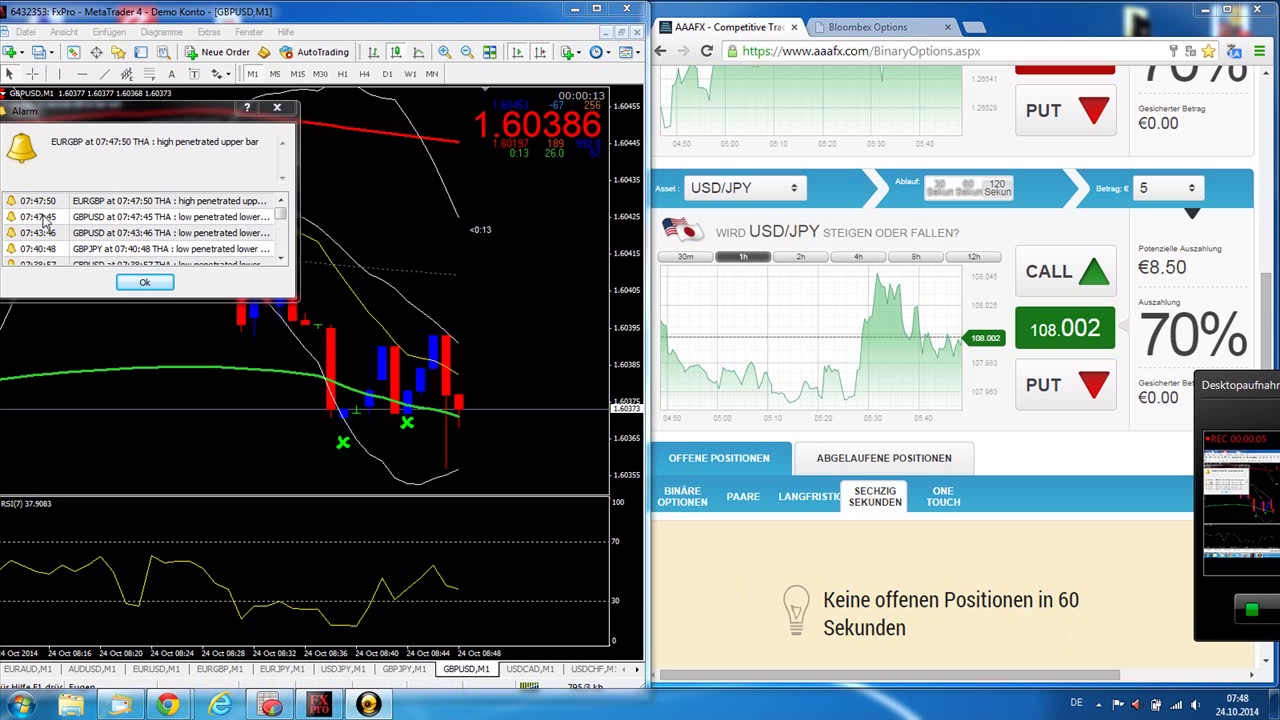Switch to the EURUSD,M1 chart tab
The width and height of the screenshot is (1280, 720).
pyautogui.click(x=156, y=669)
